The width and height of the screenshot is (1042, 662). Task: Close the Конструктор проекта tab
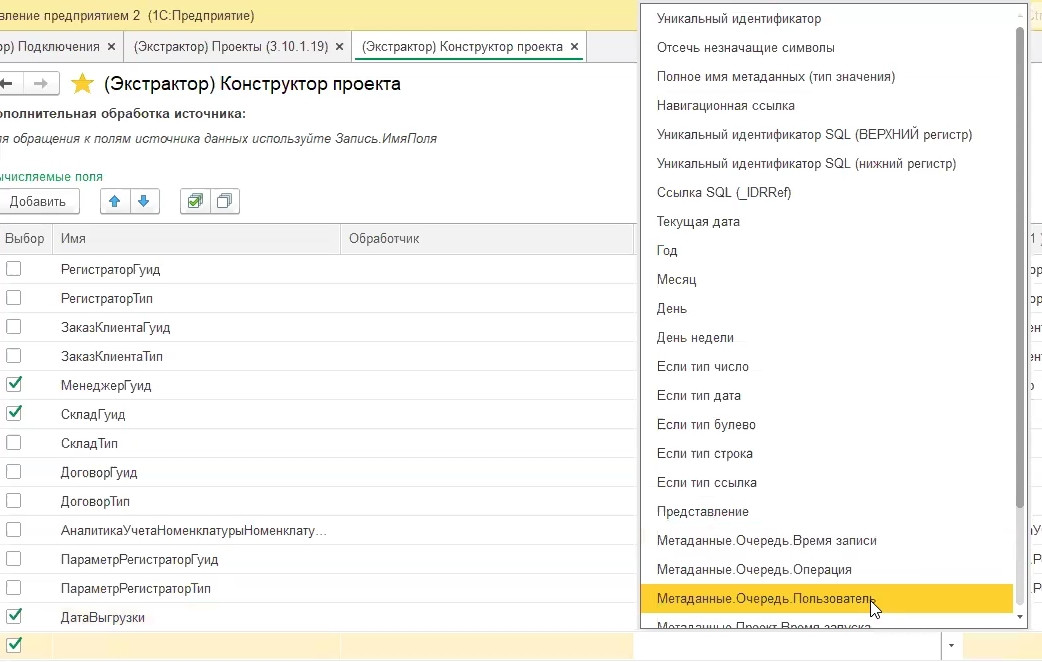[575, 47]
